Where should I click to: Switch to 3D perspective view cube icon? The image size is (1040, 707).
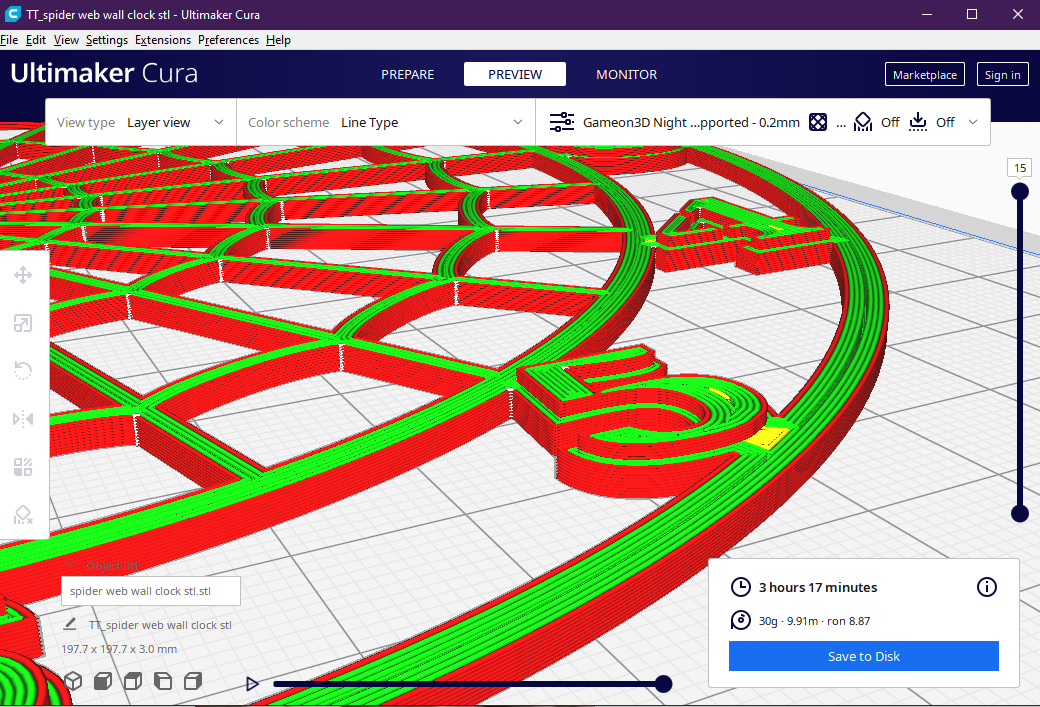(73, 681)
